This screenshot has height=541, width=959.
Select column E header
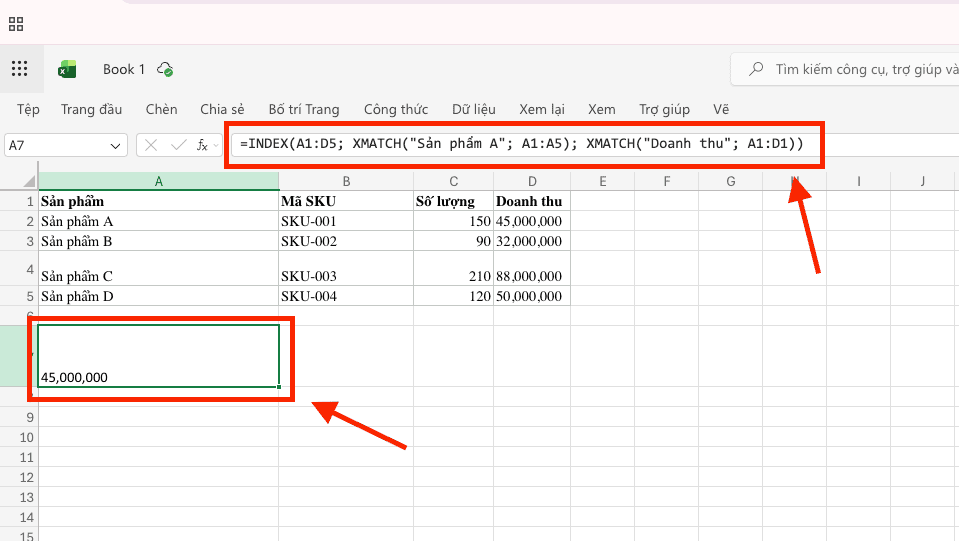602,181
